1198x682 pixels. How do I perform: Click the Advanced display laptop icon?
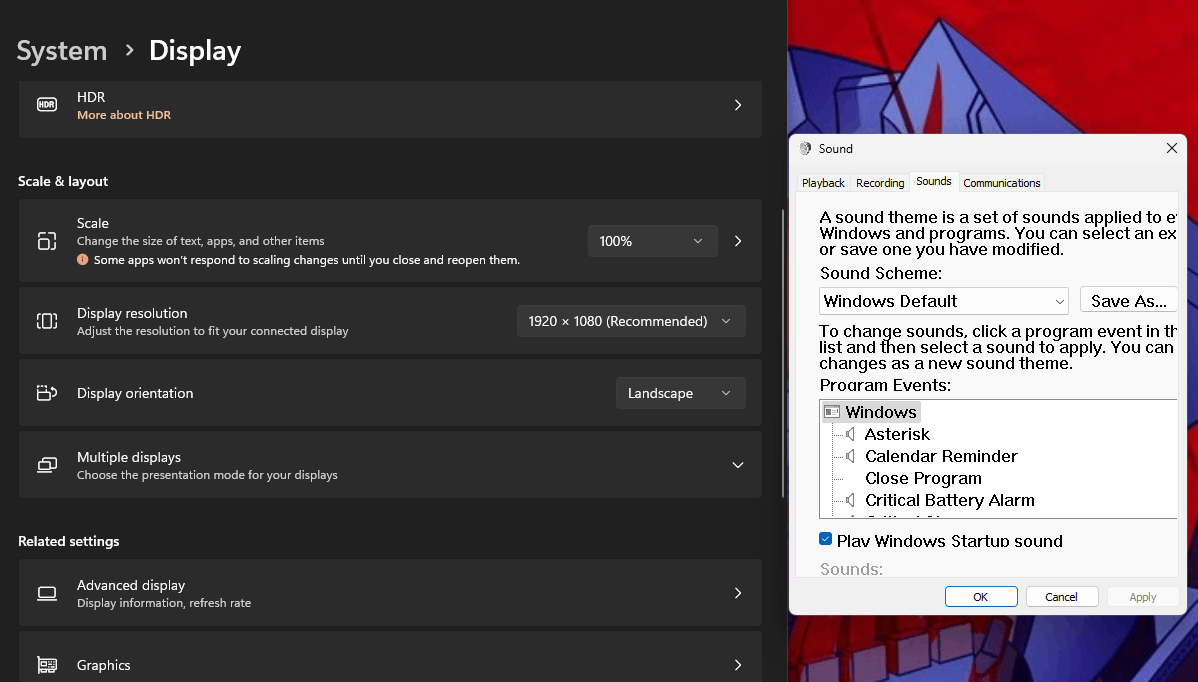click(47, 593)
